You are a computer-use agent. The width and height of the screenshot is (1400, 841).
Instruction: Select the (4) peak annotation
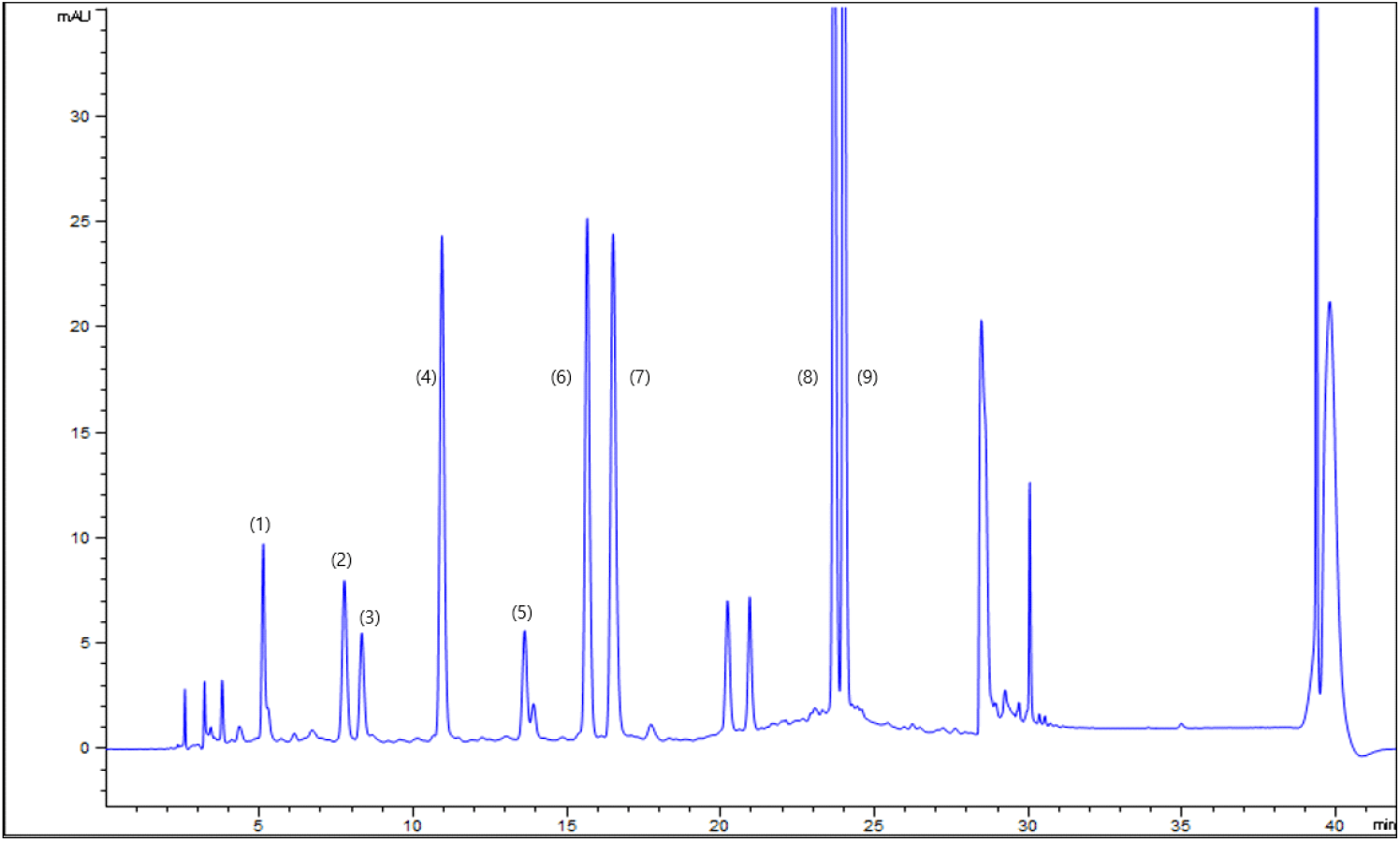pyautogui.click(x=426, y=377)
